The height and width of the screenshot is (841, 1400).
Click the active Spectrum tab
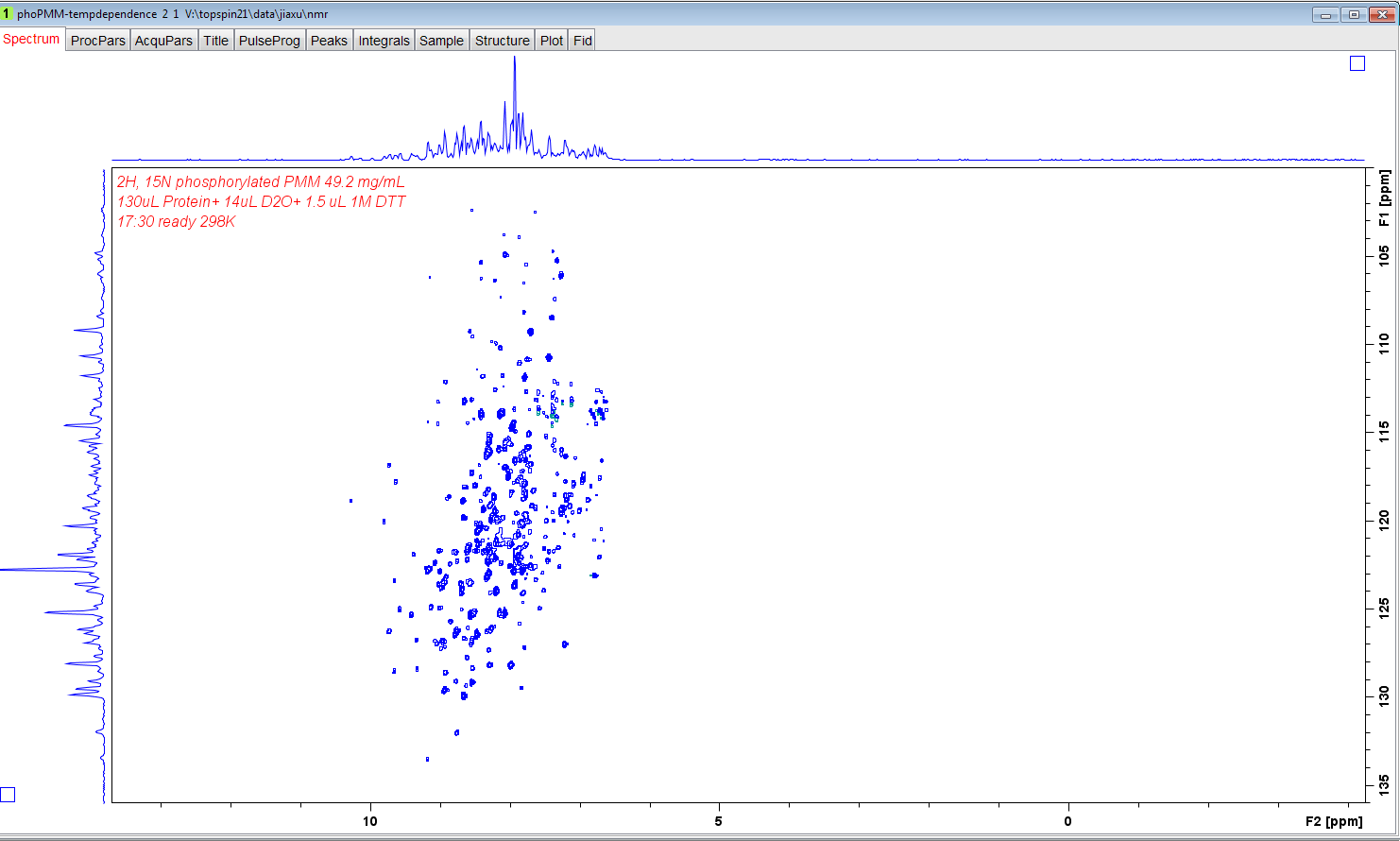coord(31,40)
